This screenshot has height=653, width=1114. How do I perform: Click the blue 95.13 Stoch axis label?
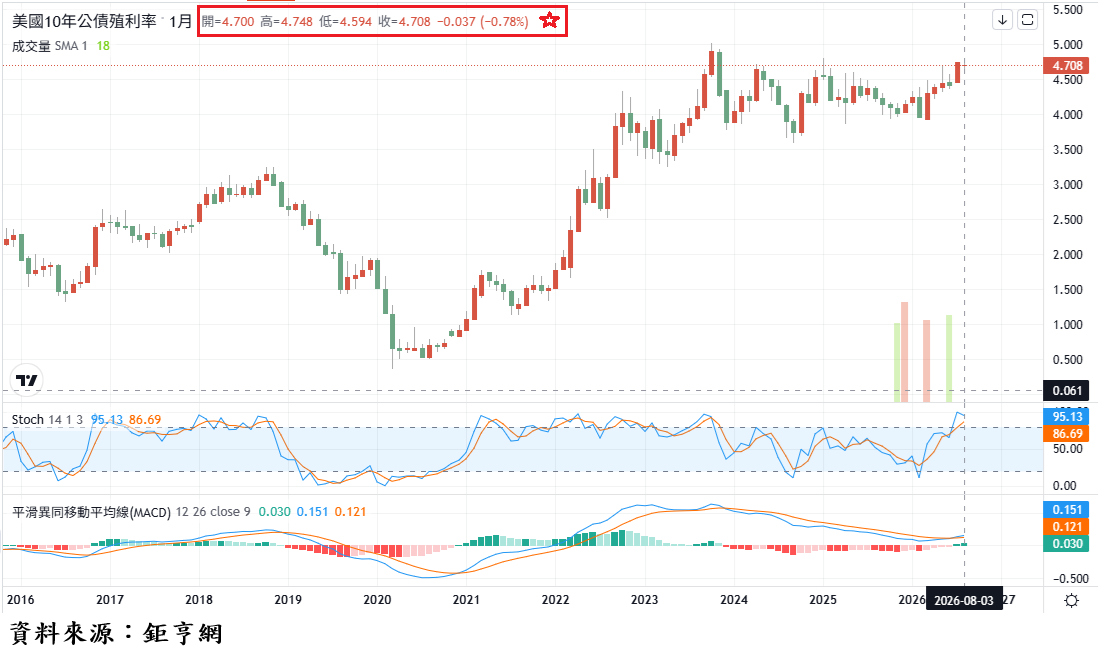click(x=1066, y=417)
